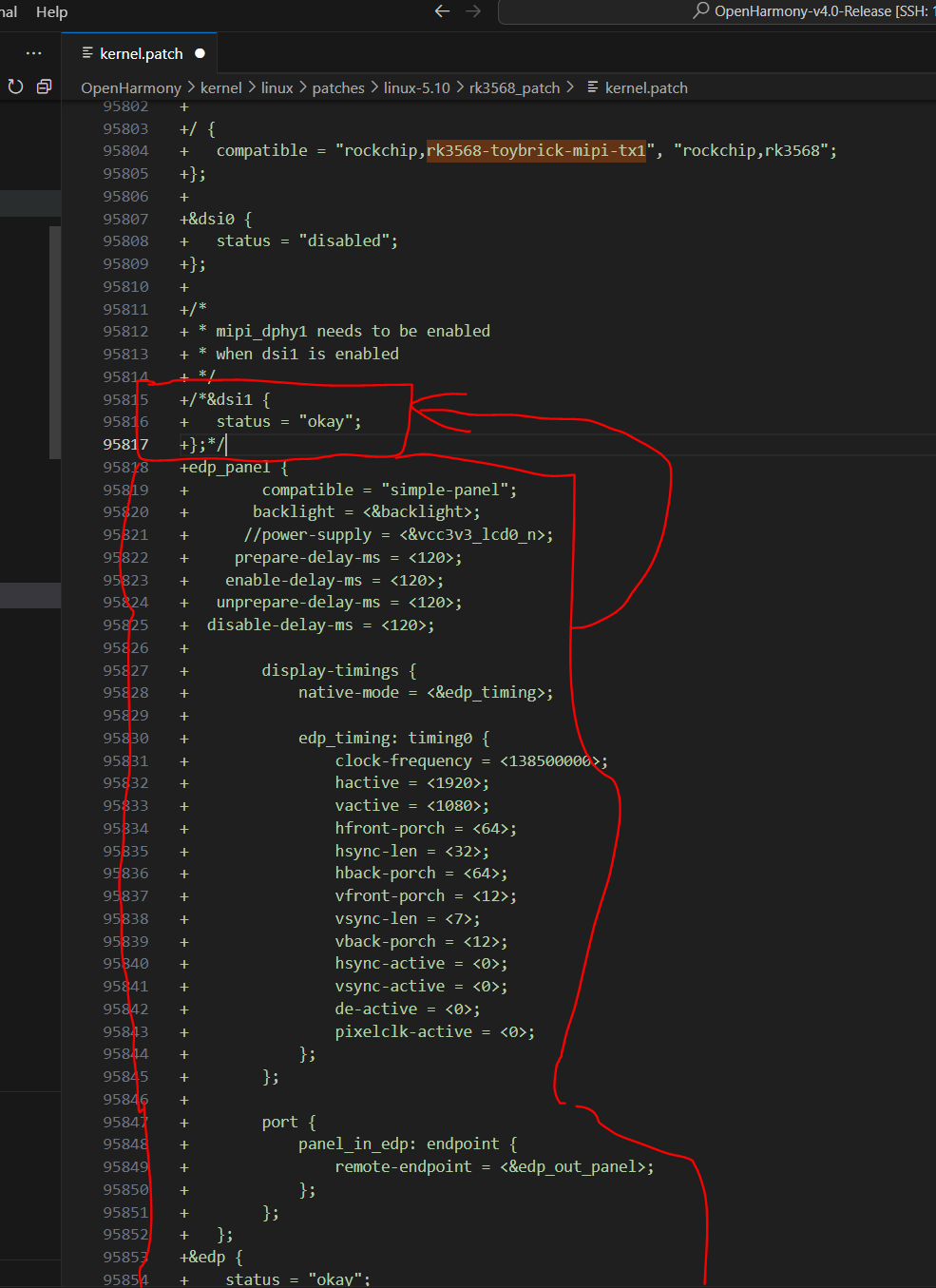Click kernel.patch file icon in breadcrumb
This screenshot has width=936, height=1288.
pyautogui.click(x=593, y=87)
